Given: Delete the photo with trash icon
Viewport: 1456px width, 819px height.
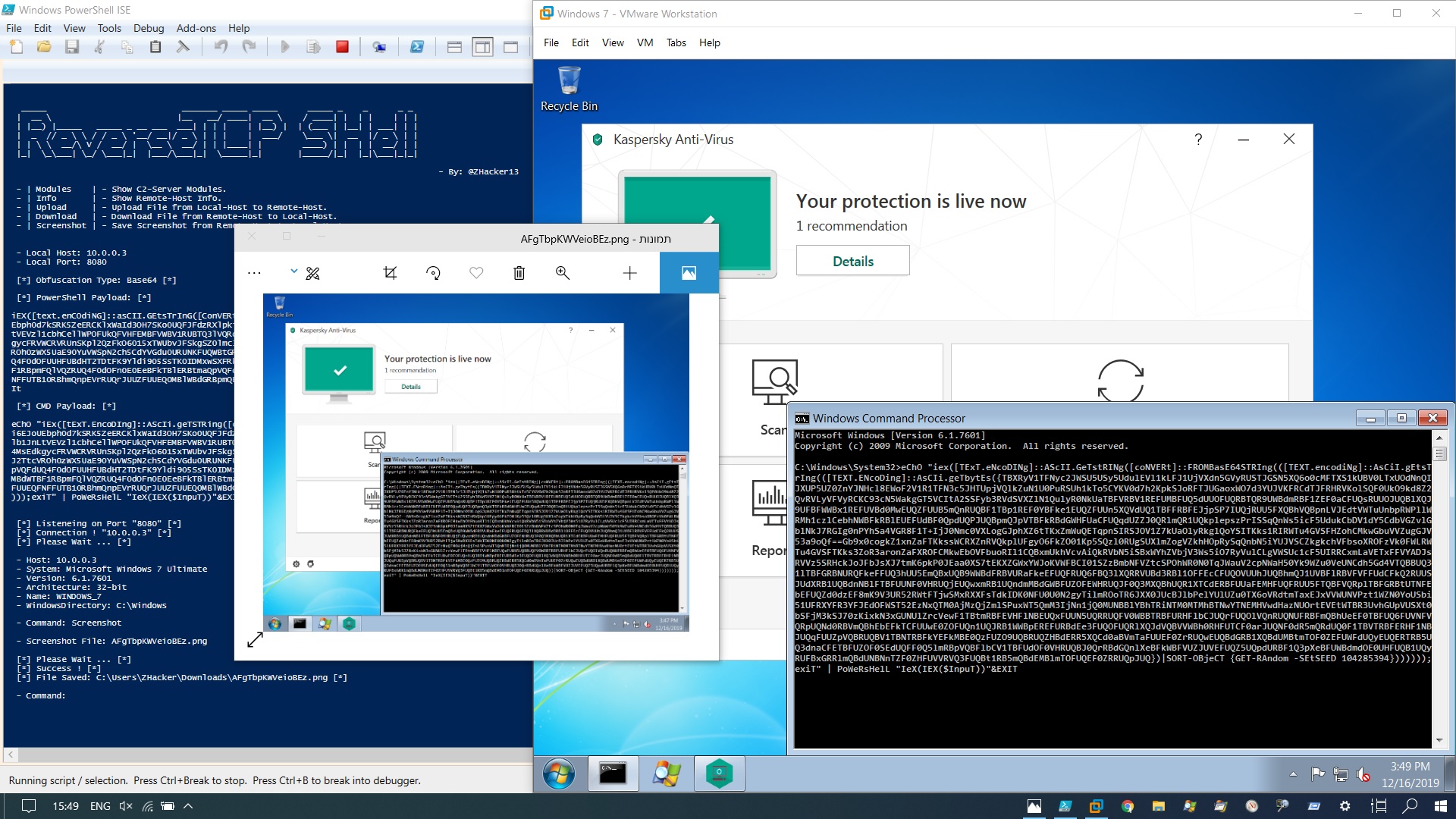Looking at the screenshot, I should tap(519, 273).
